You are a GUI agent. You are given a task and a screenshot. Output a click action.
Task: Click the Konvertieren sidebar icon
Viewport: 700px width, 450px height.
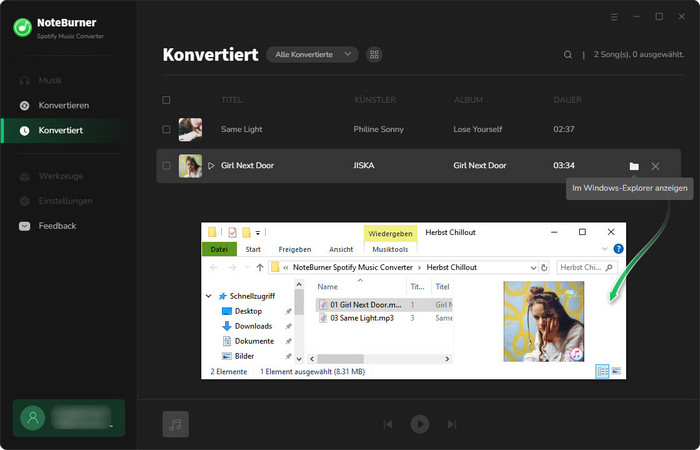click(x=25, y=105)
